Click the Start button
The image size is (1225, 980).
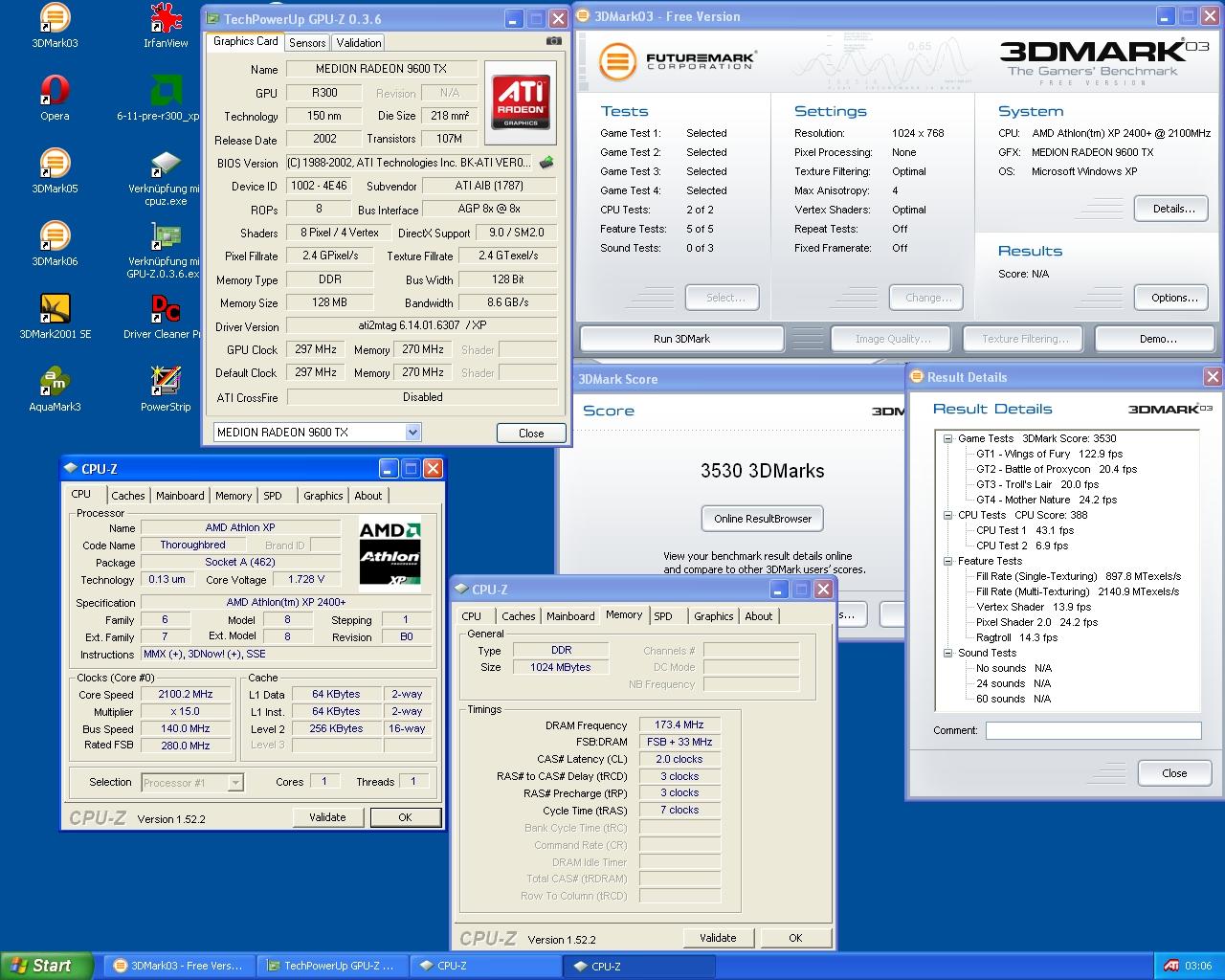(x=47, y=966)
